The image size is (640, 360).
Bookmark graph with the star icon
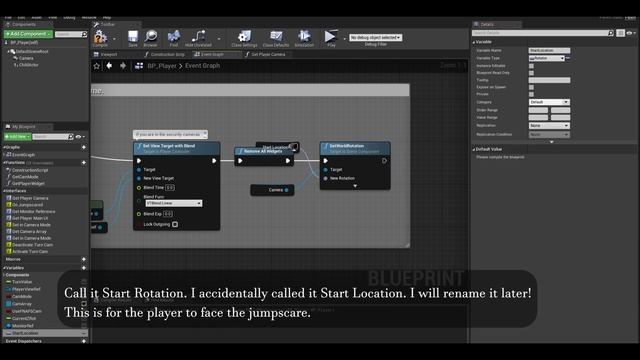96,66
